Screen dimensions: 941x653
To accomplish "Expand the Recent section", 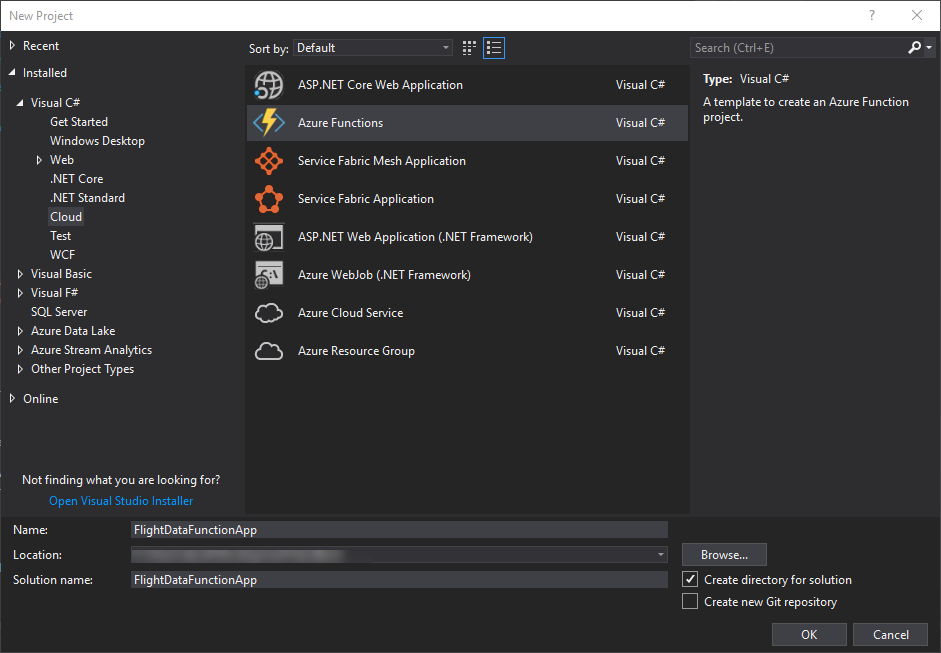I will (12, 46).
